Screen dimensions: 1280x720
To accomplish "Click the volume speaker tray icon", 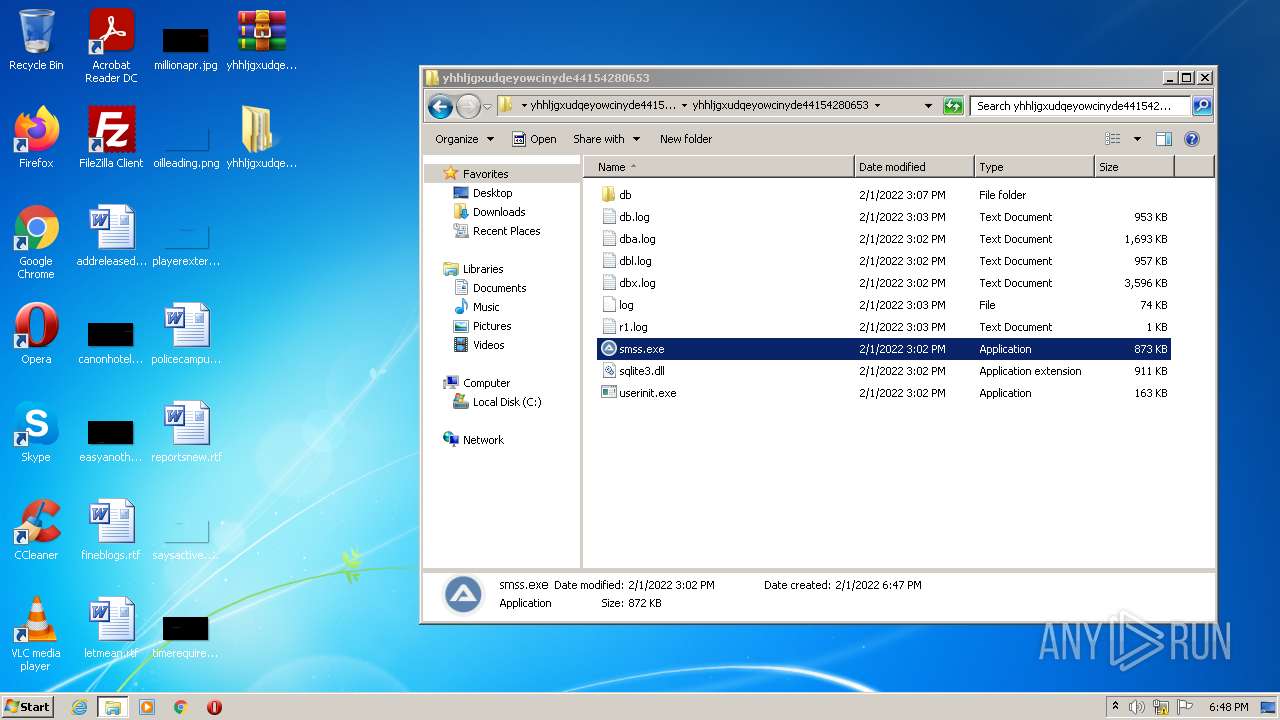I will (1137, 707).
